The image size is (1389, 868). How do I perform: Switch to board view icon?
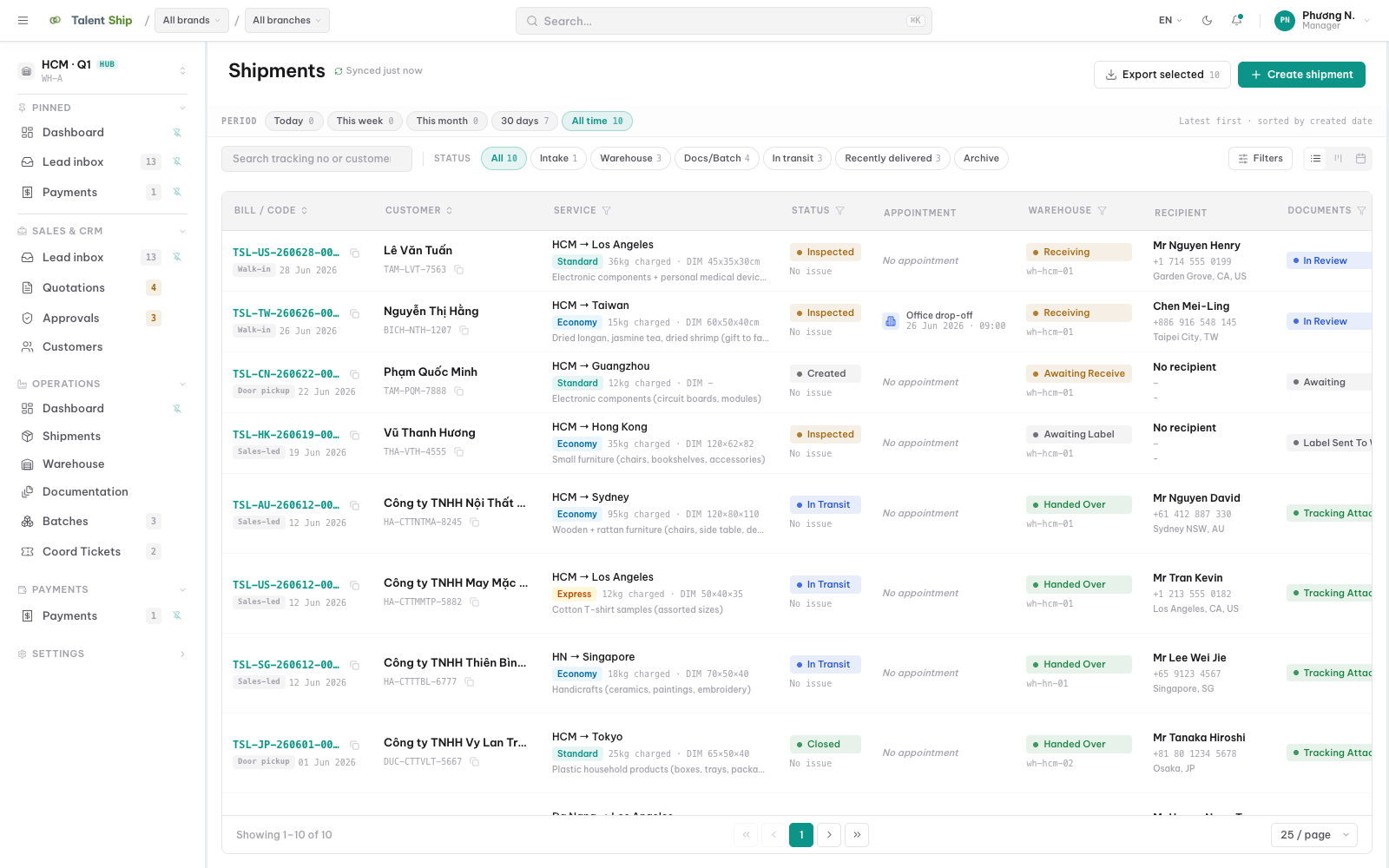pyautogui.click(x=1338, y=158)
